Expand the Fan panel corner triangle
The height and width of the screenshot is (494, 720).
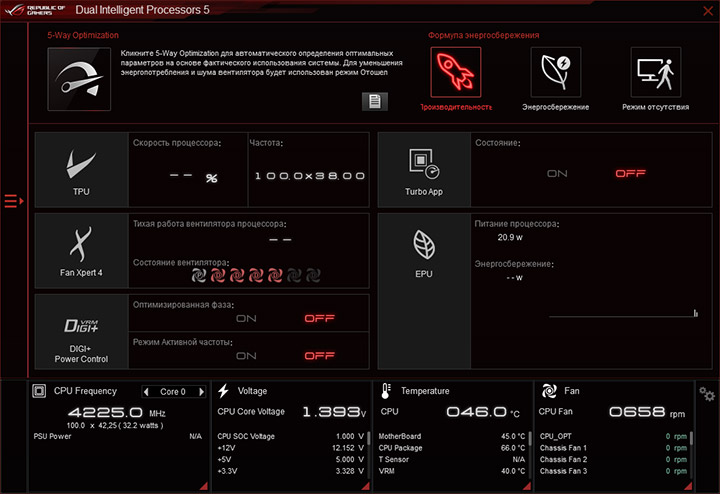pos(688,486)
